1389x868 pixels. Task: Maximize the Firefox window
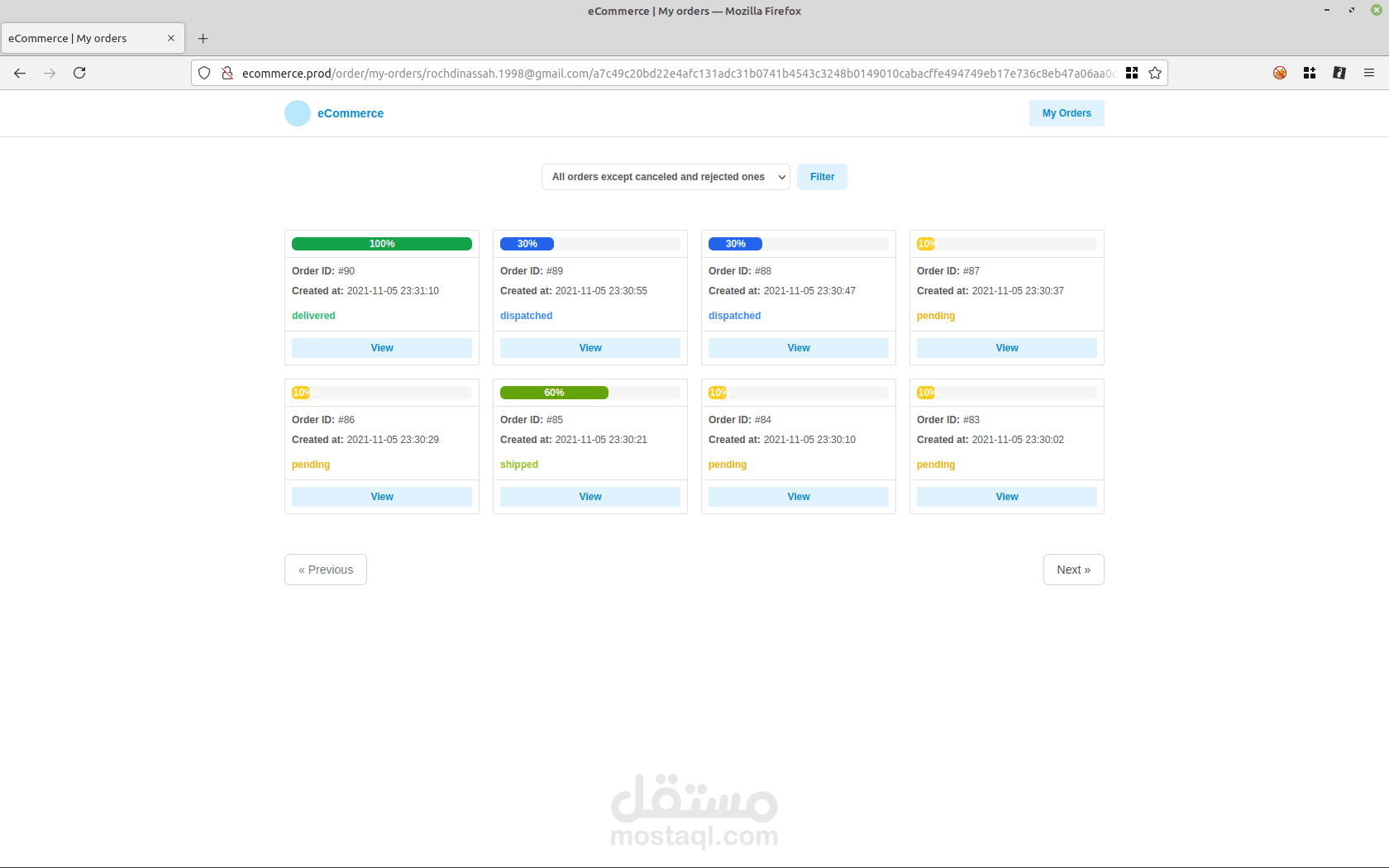(x=1352, y=10)
